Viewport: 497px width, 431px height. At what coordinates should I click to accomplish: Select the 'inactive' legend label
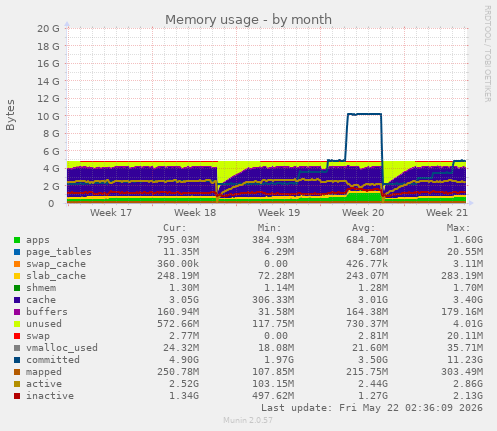coord(50,396)
